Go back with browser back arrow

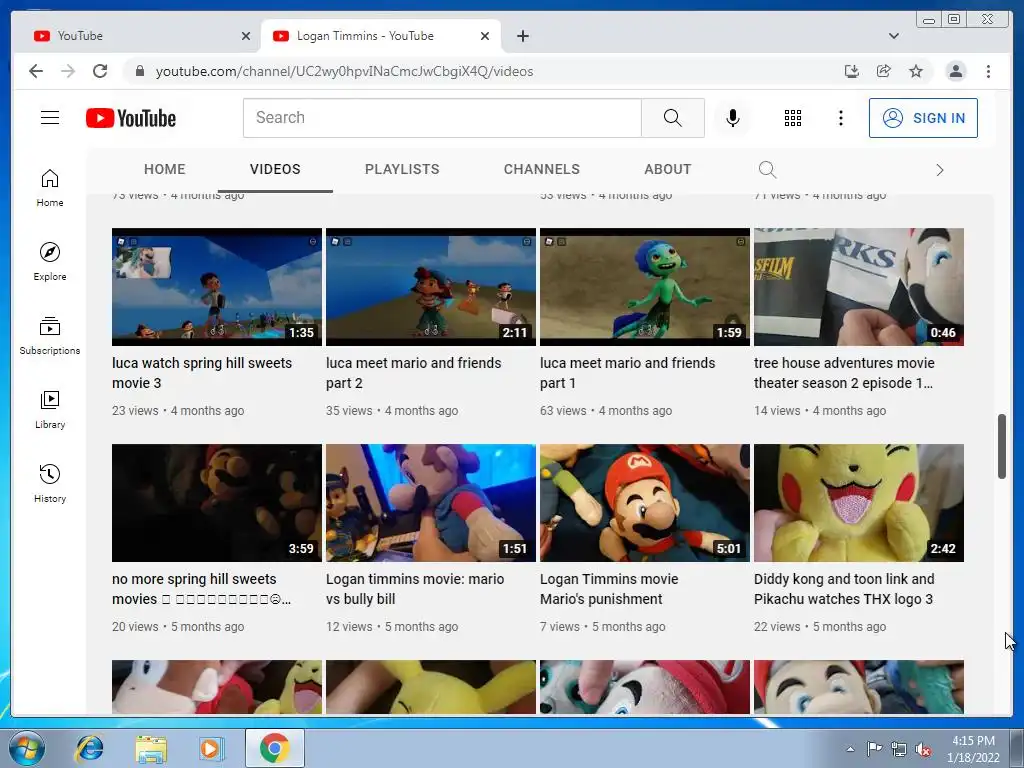(x=36, y=71)
